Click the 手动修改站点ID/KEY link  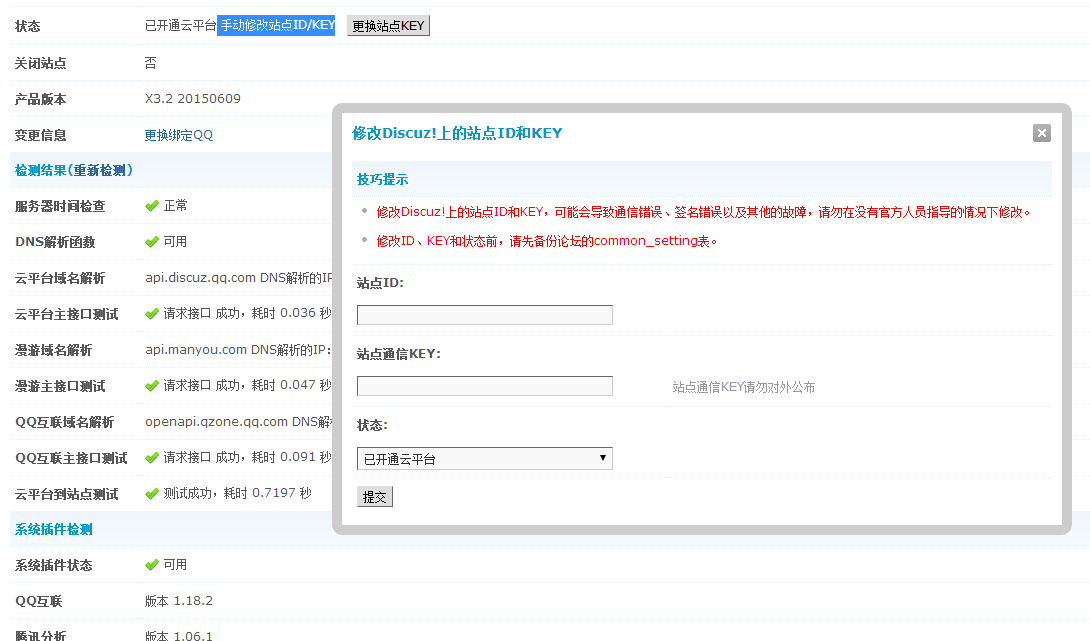(277, 25)
